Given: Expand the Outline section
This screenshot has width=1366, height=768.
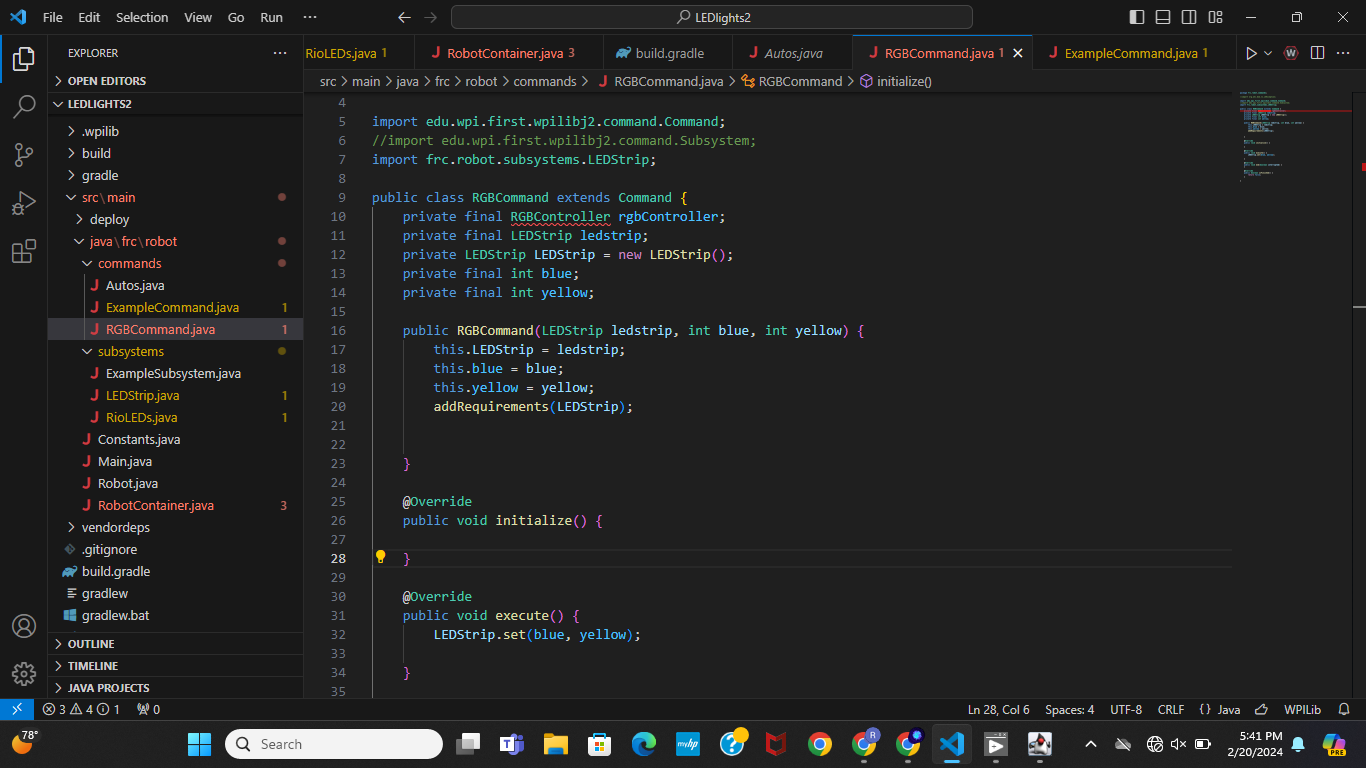Looking at the screenshot, I should tap(176, 644).
